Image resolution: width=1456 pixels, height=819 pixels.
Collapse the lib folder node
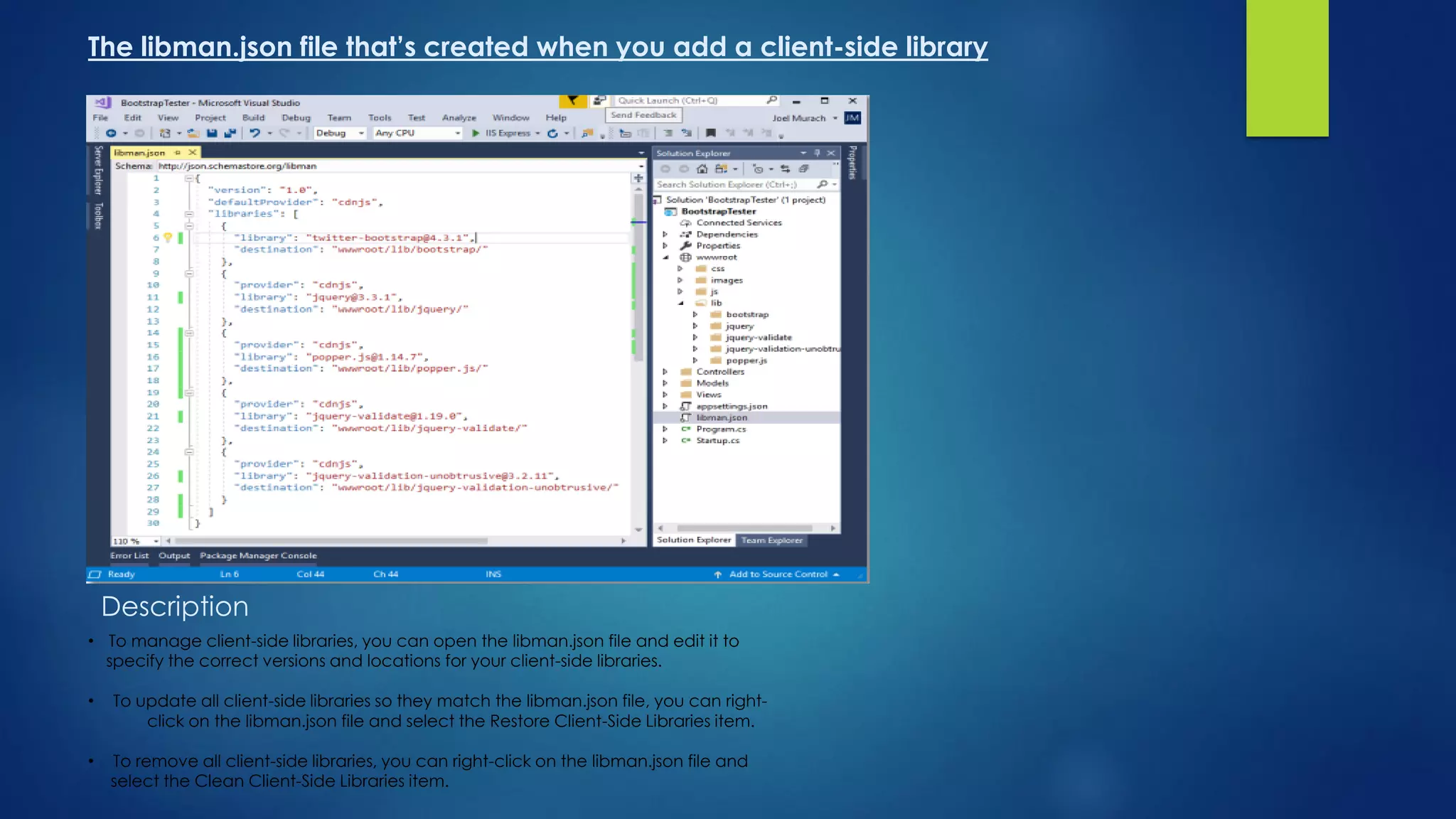click(680, 303)
